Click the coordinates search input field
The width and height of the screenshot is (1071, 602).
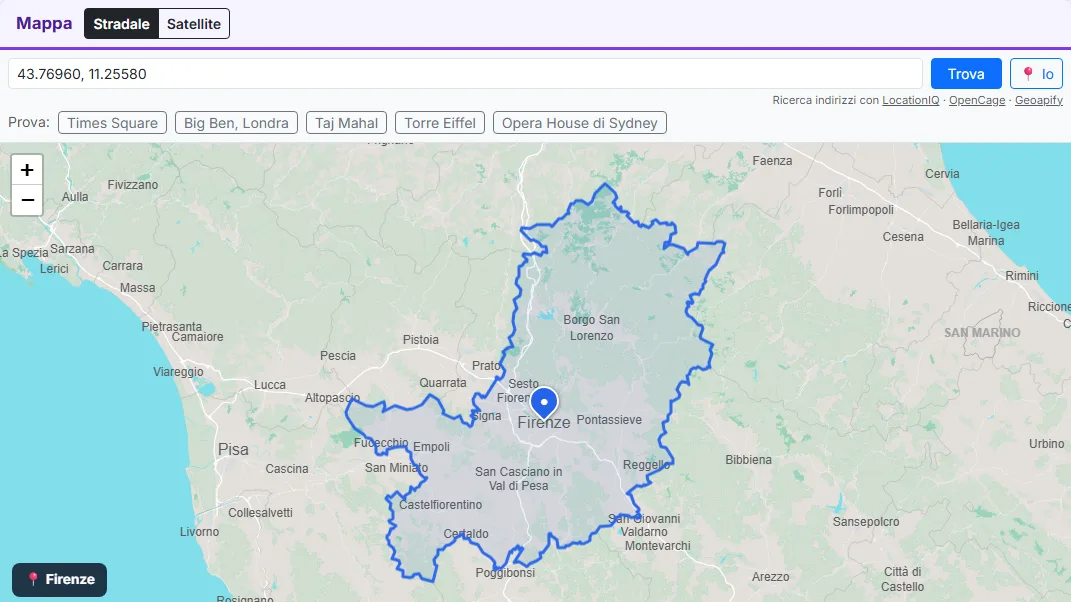point(465,74)
